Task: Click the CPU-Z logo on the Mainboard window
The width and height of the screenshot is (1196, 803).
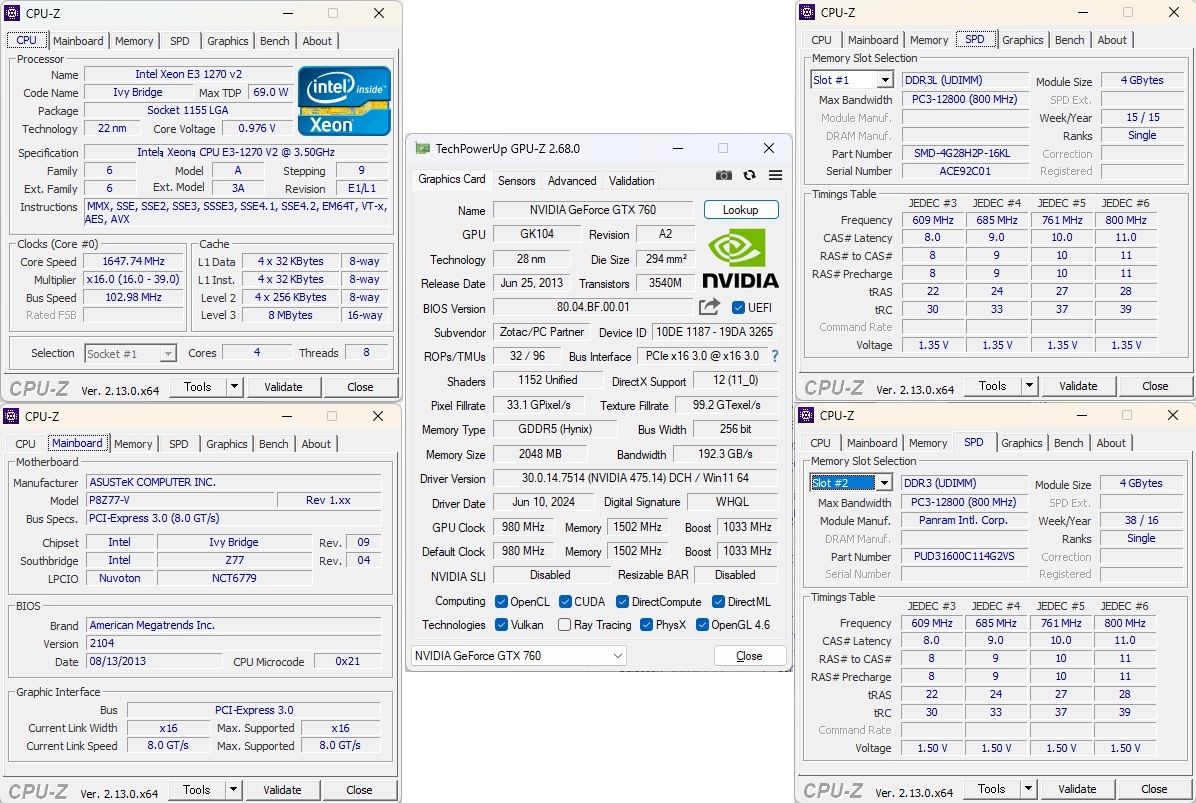Action: coord(37,789)
